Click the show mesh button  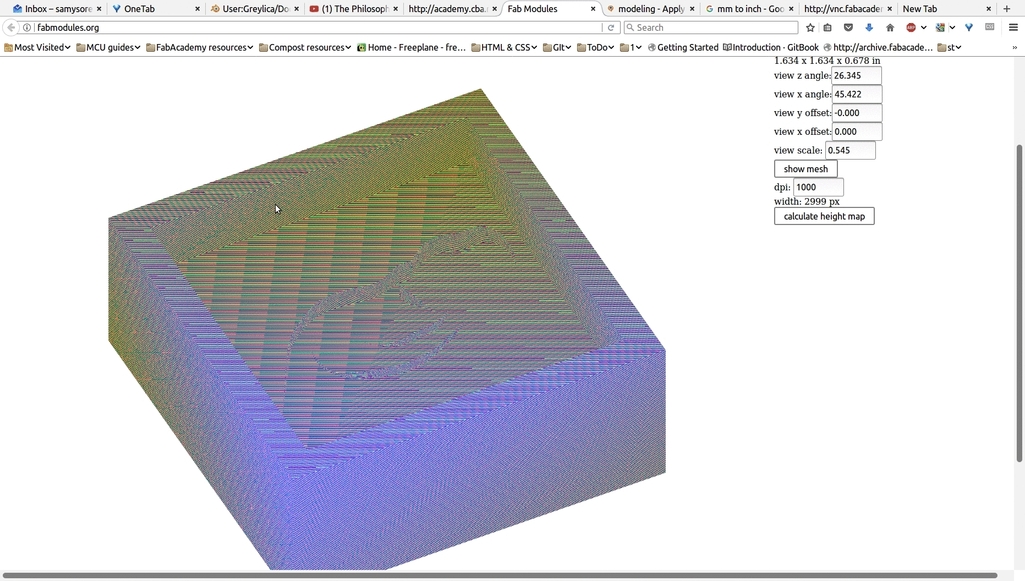click(x=805, y=169)
